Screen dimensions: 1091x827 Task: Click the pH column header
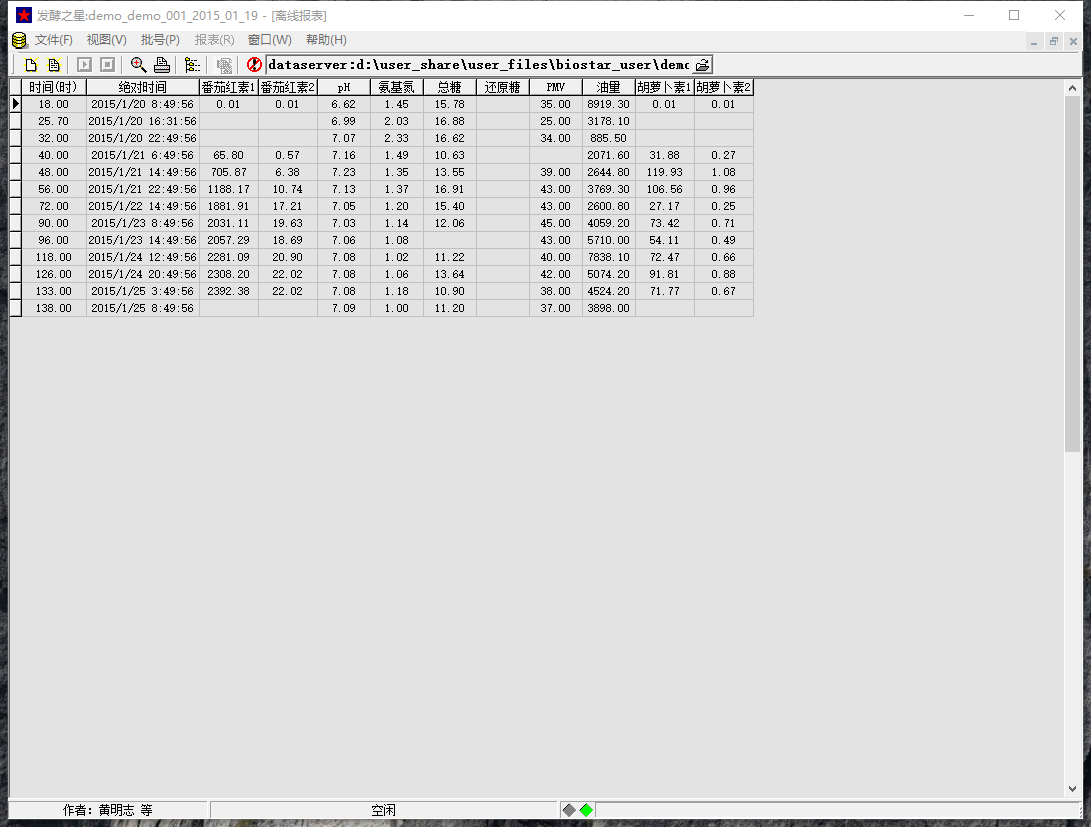344,88
